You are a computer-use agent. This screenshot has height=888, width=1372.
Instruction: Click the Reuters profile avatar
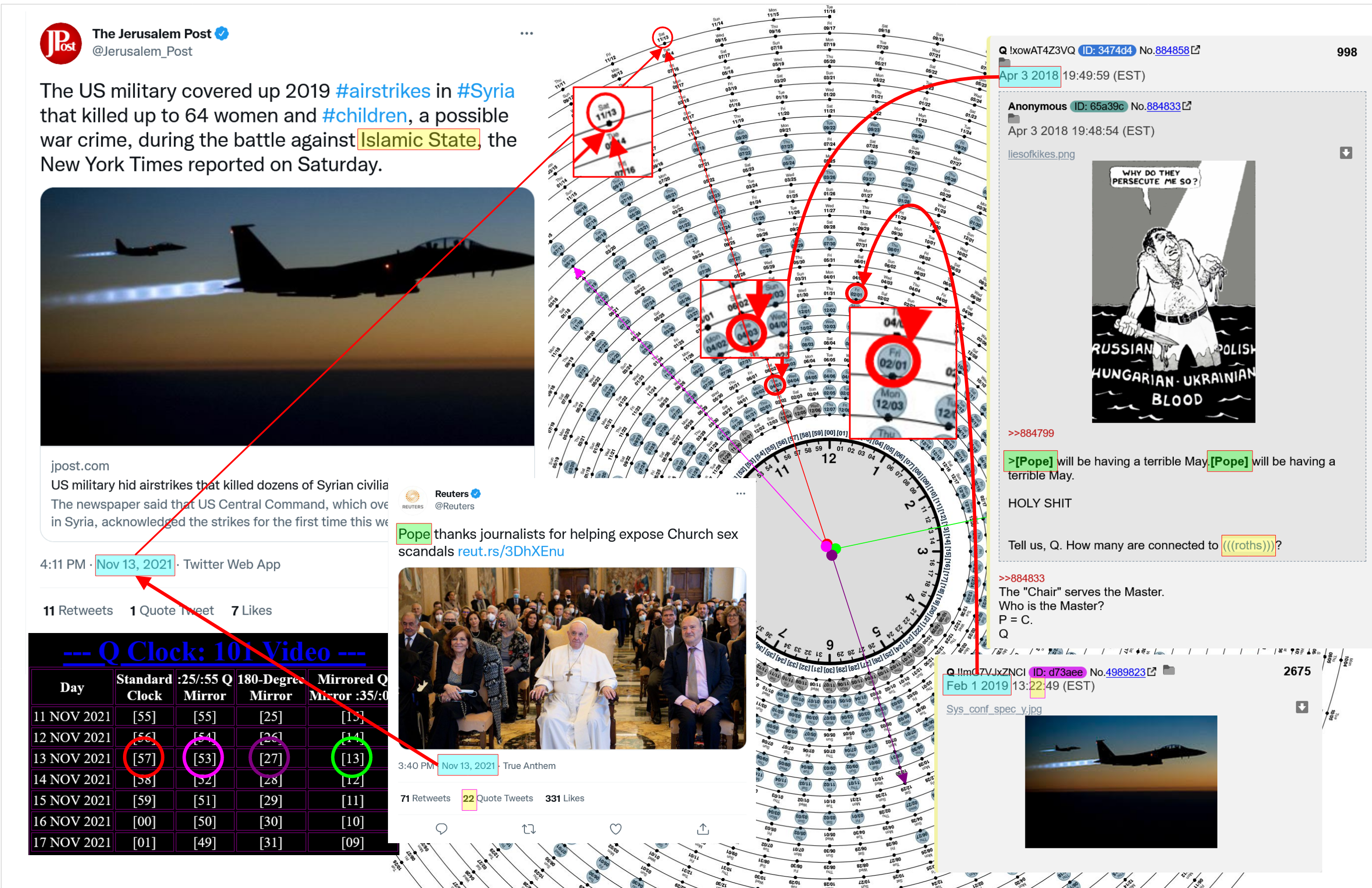coord(413,499)
